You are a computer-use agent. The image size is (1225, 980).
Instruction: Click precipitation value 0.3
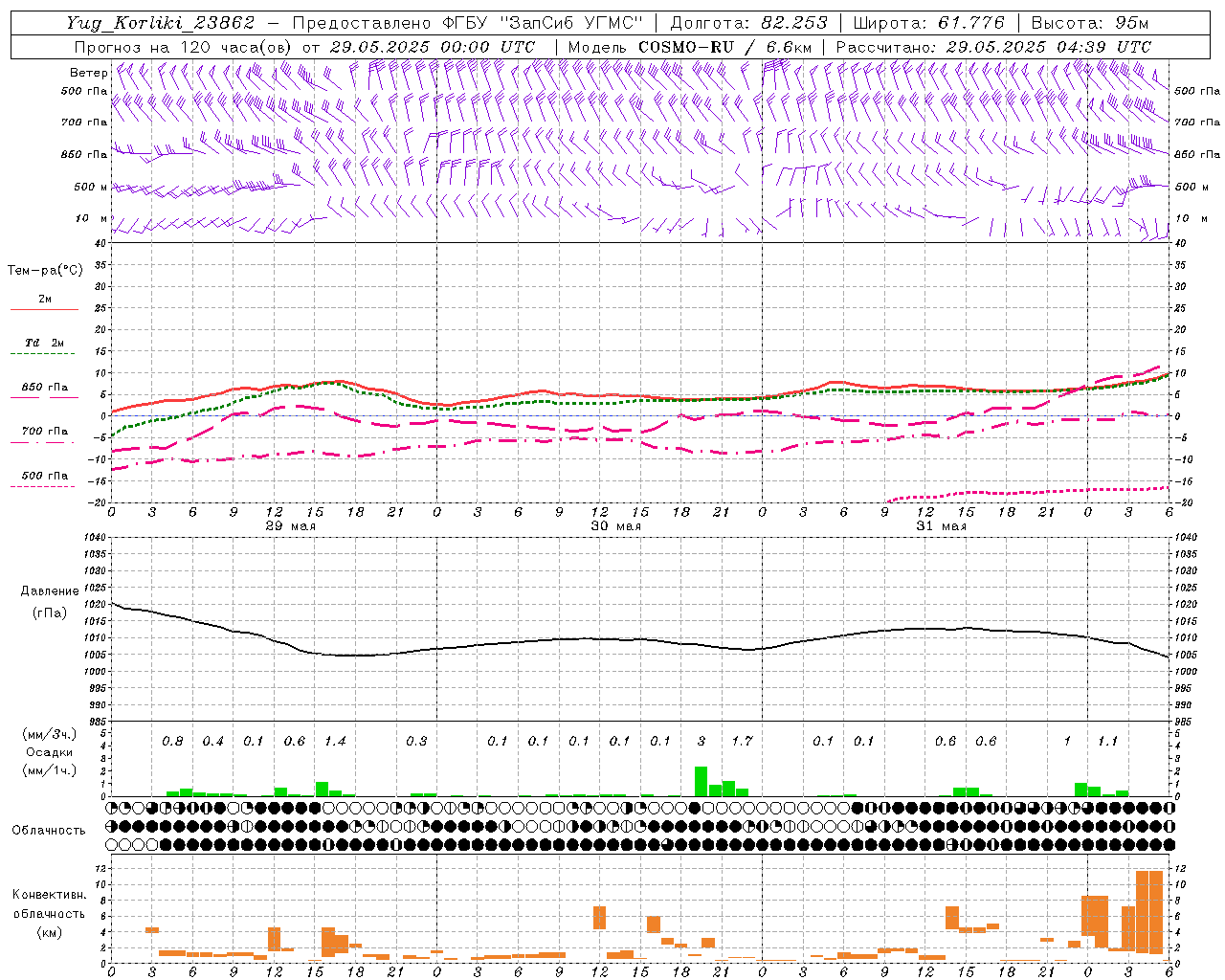tap(416, 742)
